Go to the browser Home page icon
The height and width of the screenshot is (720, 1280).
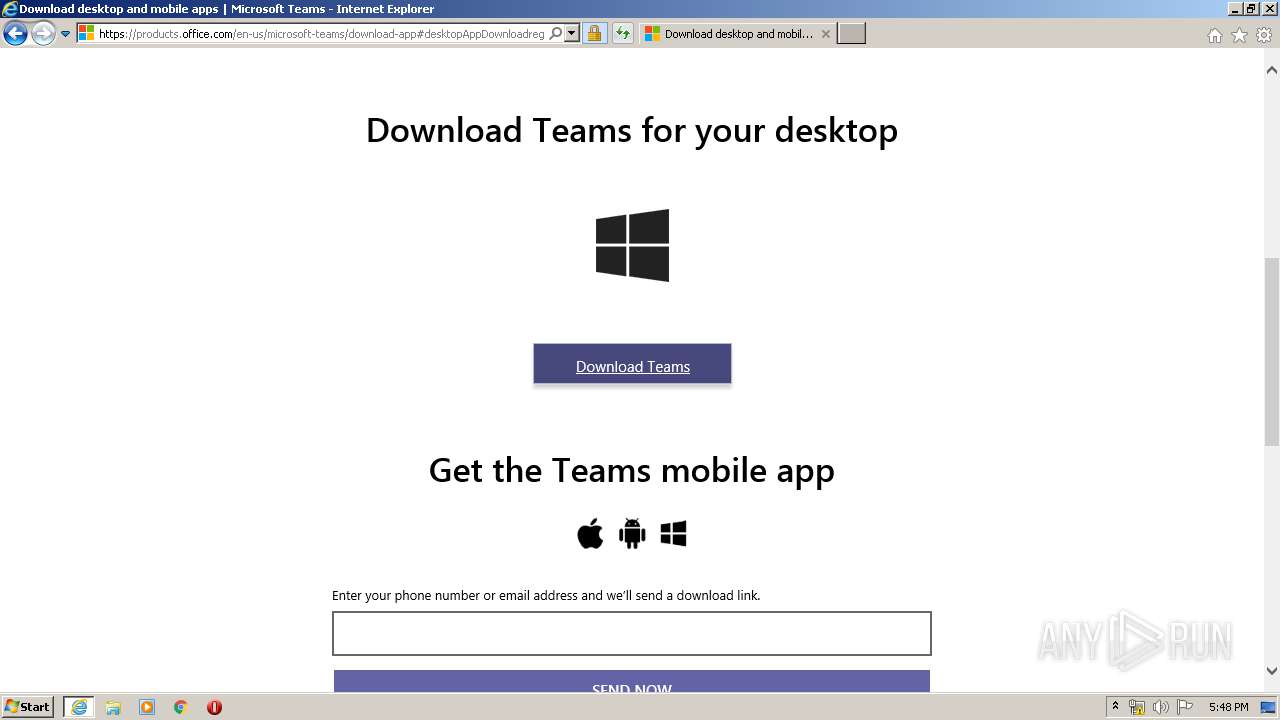pos(1214,35)
